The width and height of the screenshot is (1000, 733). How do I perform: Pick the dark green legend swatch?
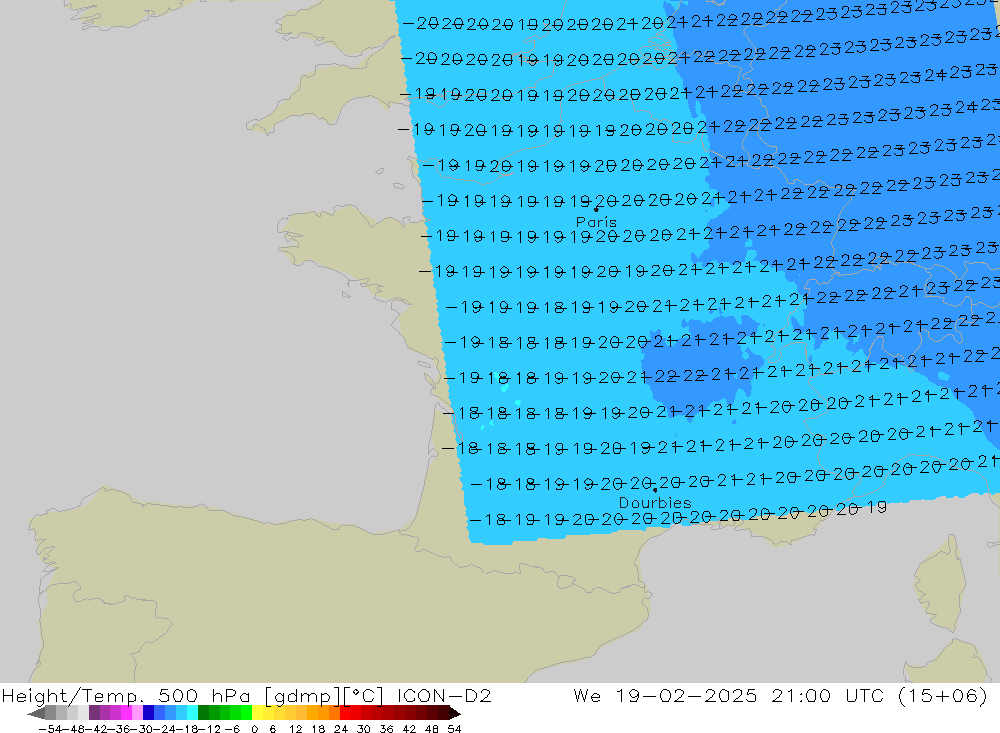click(203, 713)
